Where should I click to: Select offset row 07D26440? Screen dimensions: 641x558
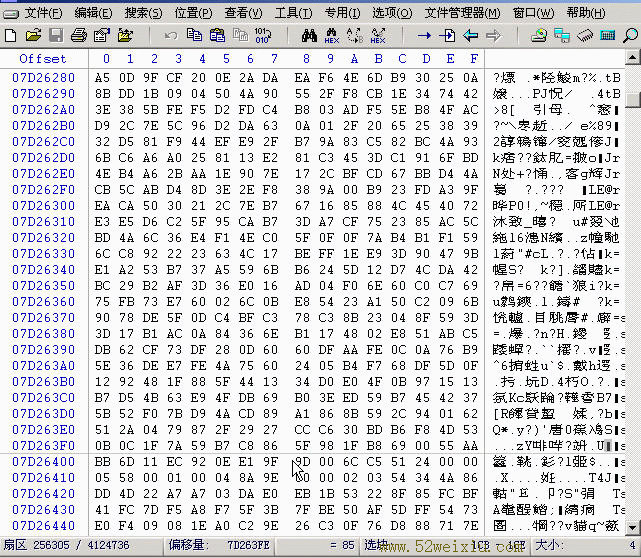[x=44, y=526]
